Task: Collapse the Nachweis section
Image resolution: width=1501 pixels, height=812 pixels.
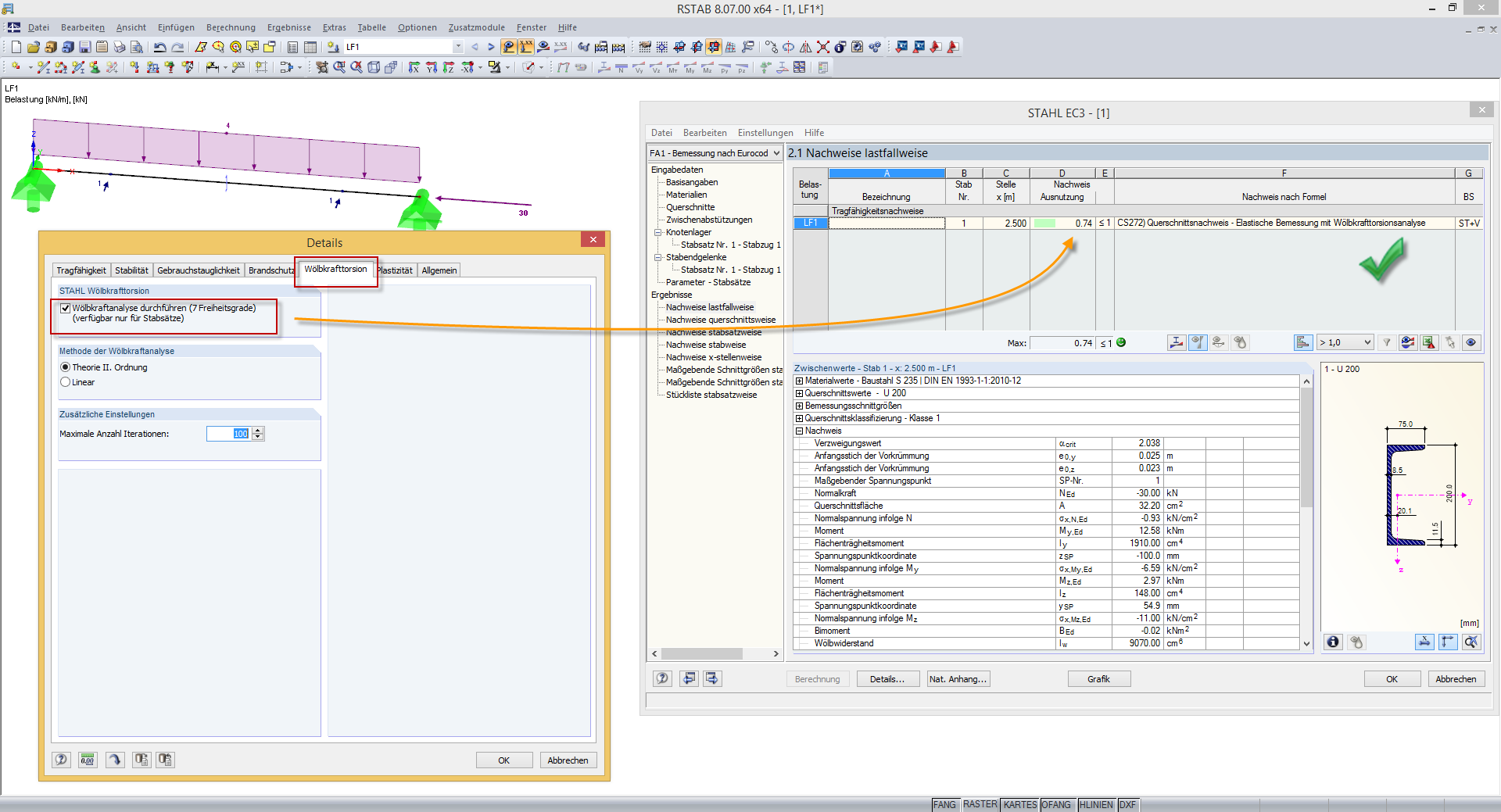Action: click(x=799, y=431)
